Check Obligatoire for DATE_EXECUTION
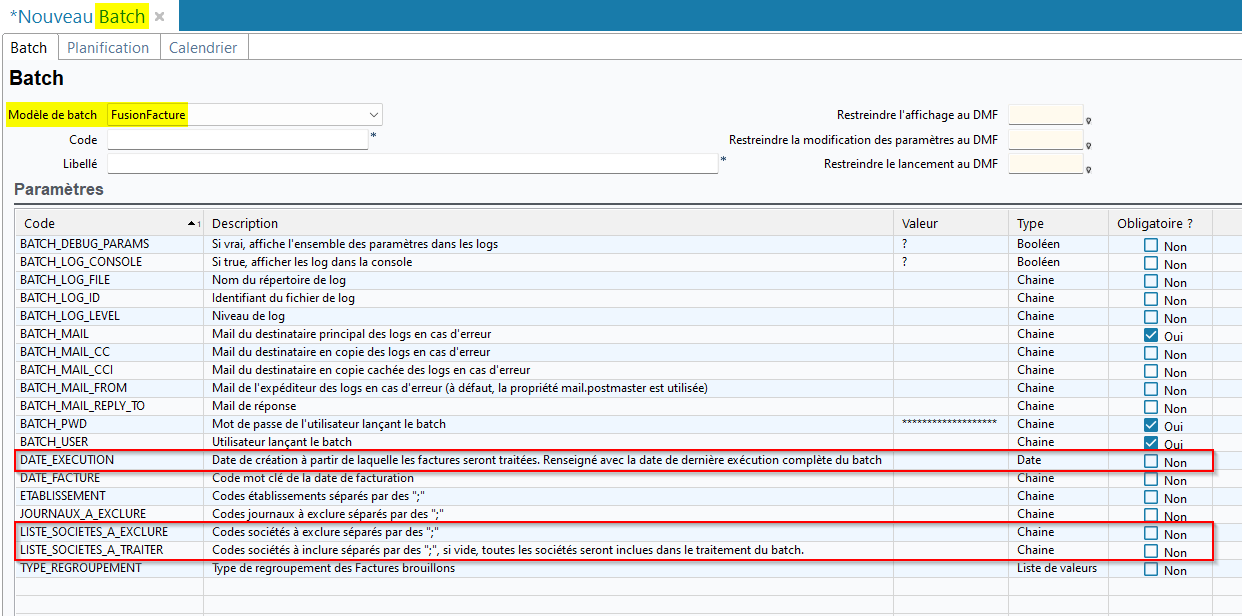The image size is (1242, 616). [1151, 461]
